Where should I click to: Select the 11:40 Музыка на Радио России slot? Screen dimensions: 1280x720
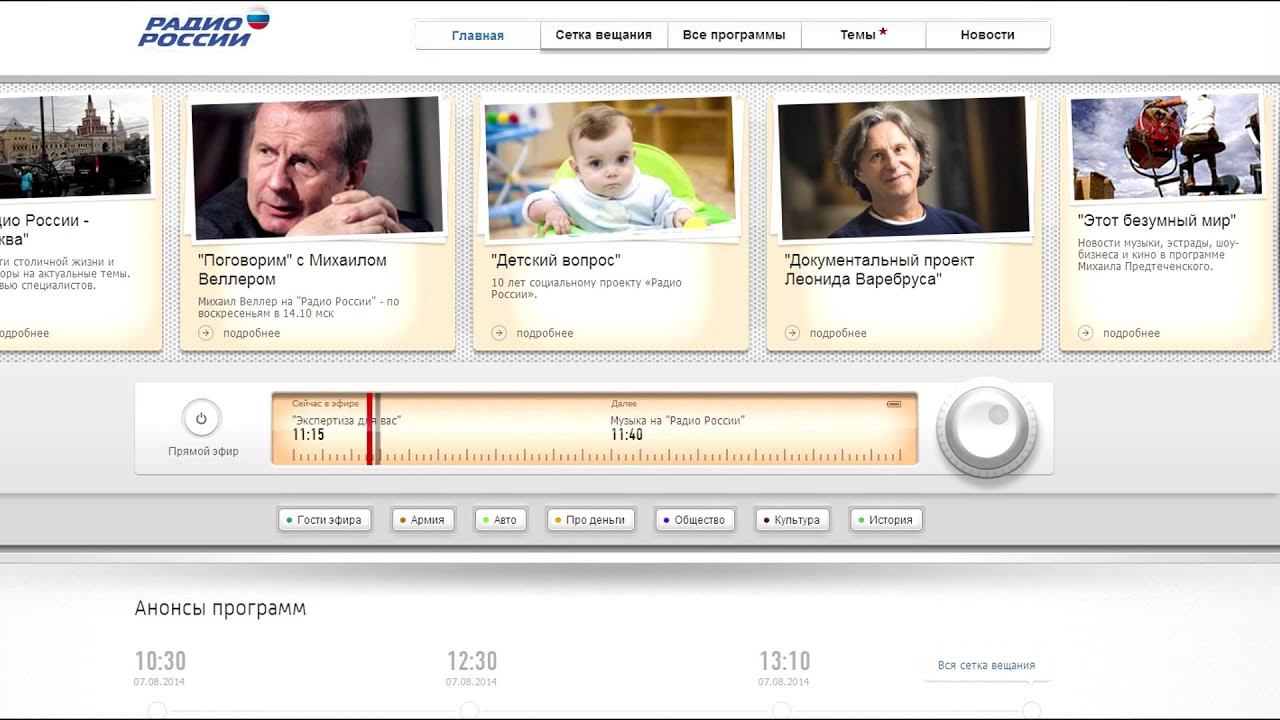[677, 428]
